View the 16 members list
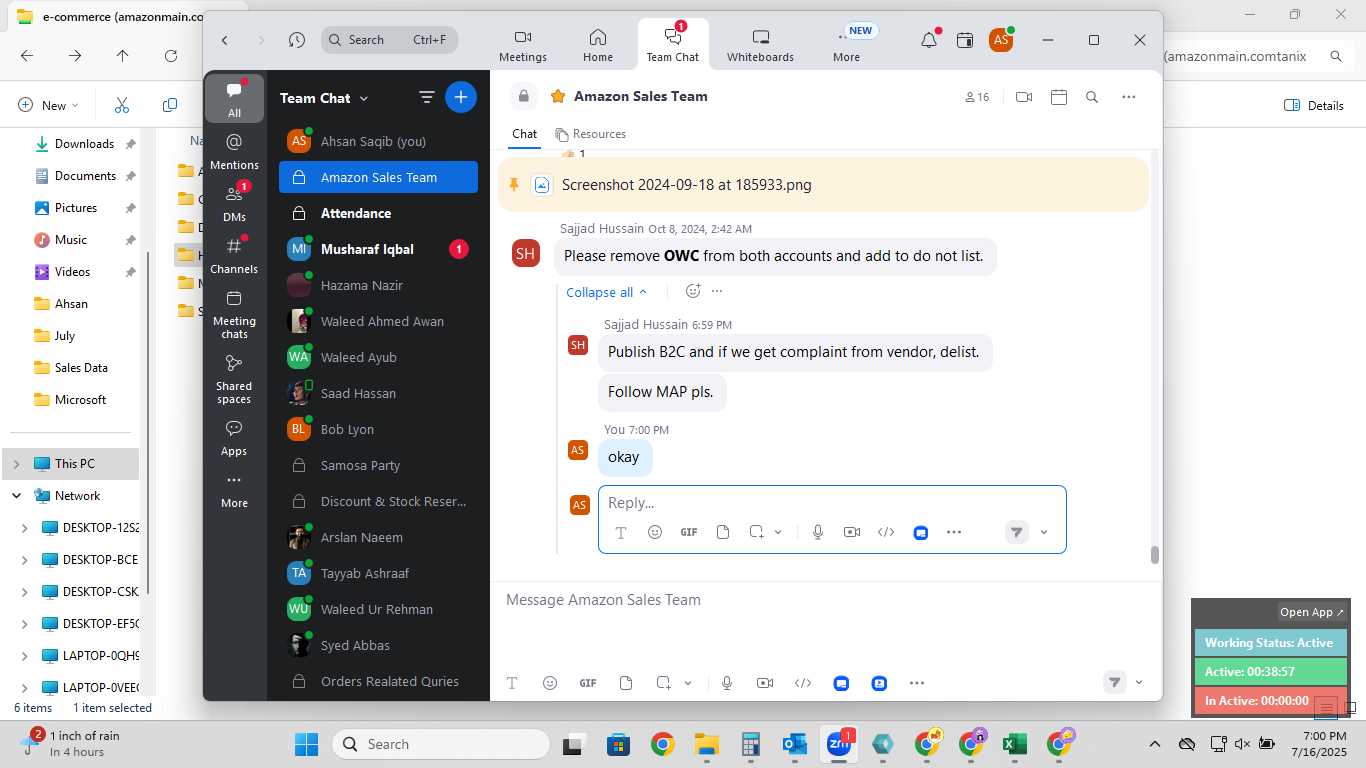This screenshot has height=768, width=1366. (976, 97)
